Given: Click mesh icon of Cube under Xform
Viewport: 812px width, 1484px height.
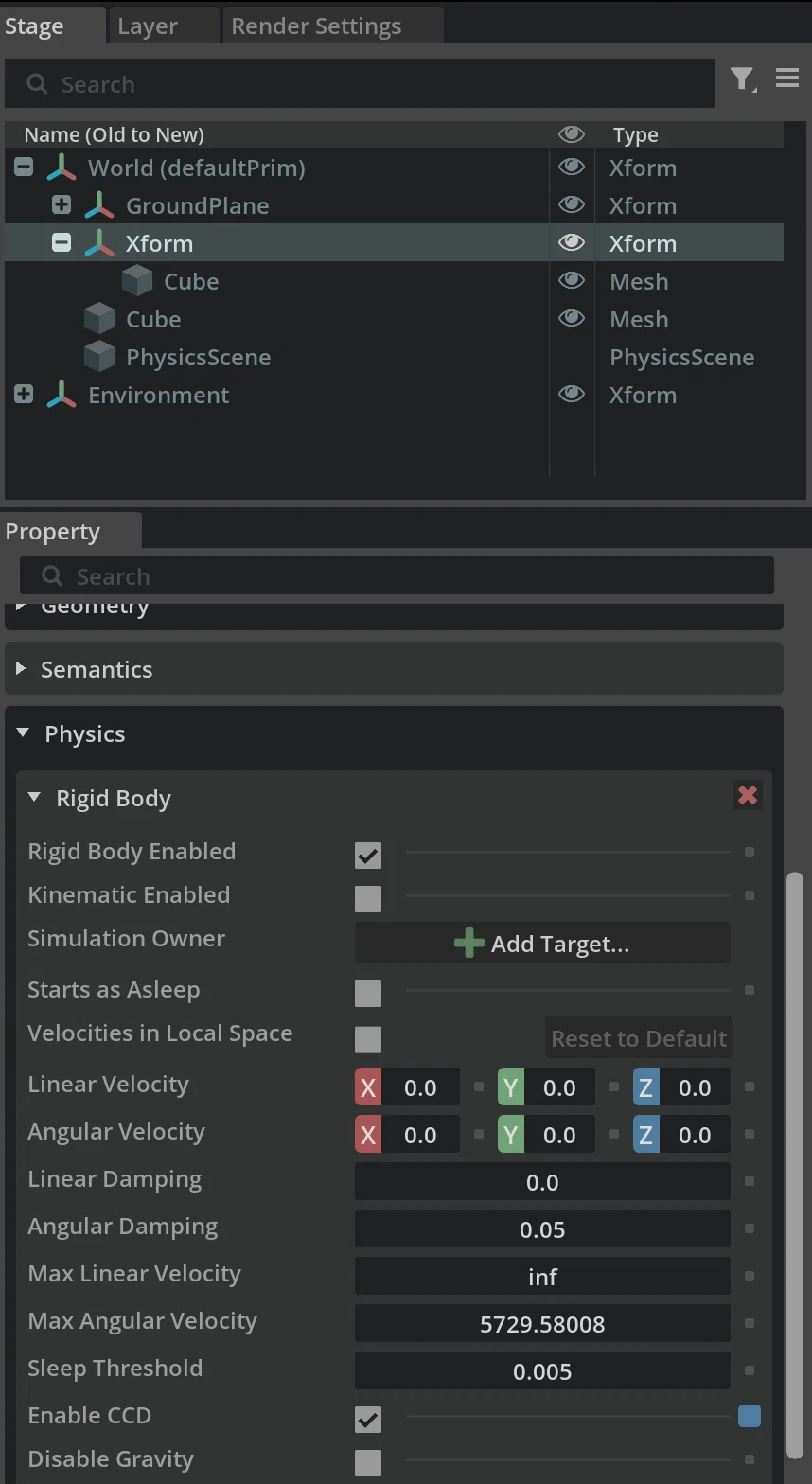Looking at the screenshot, I should point(137,281).
